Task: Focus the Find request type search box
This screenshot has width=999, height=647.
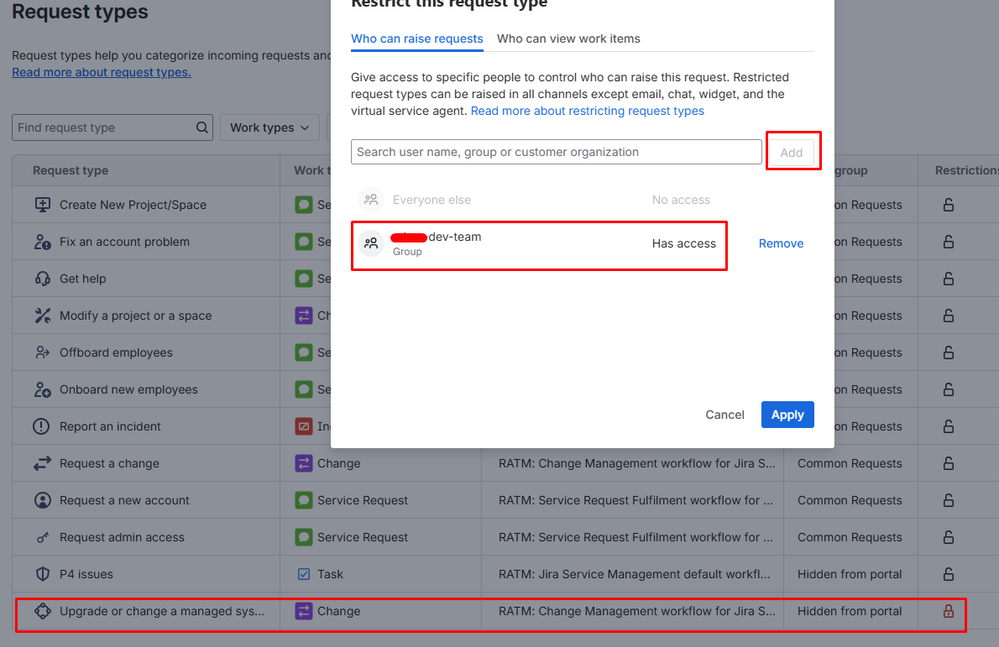Action: (x=112, y=127)
